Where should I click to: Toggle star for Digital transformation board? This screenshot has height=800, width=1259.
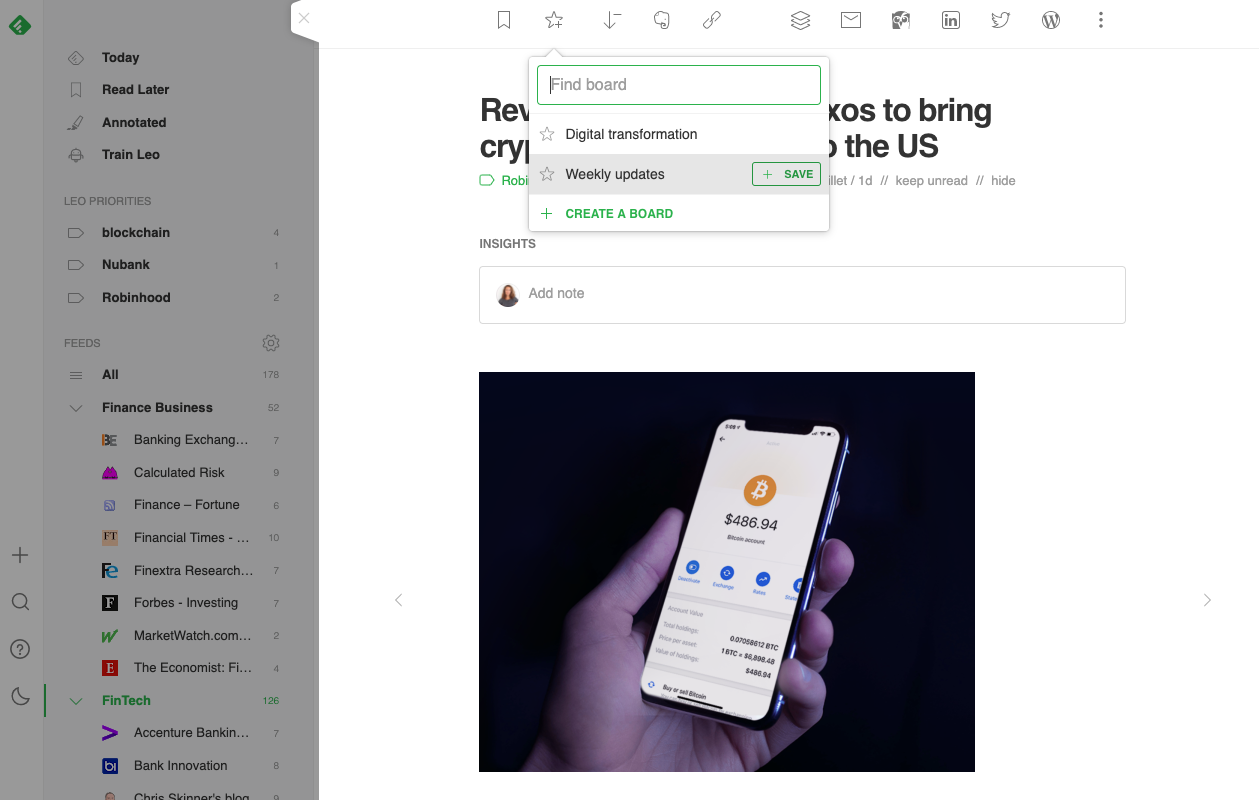547,134
